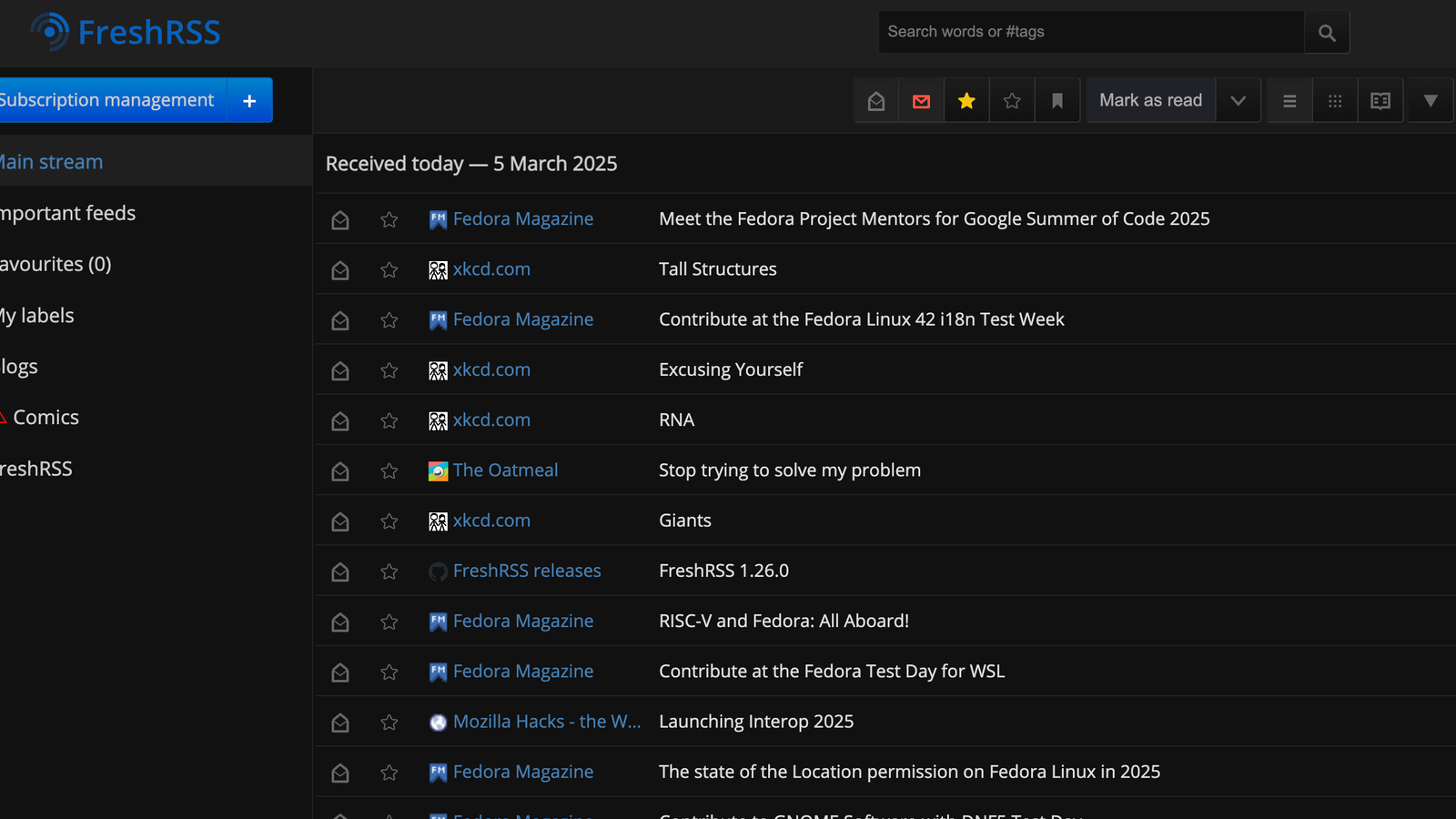This screenshot has width=1456, height=819.
Task: Open article 'Launching Interop 2025'
Action: [756, 722]
